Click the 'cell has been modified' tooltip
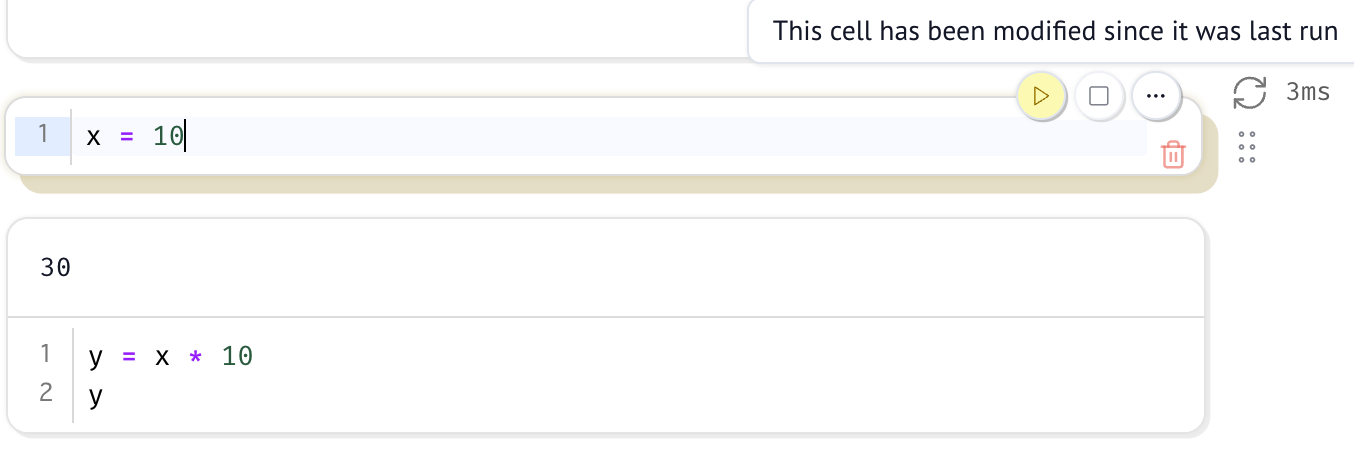Image resolution: width=1354 pixels, height=472 pixels. point(1055,31)
